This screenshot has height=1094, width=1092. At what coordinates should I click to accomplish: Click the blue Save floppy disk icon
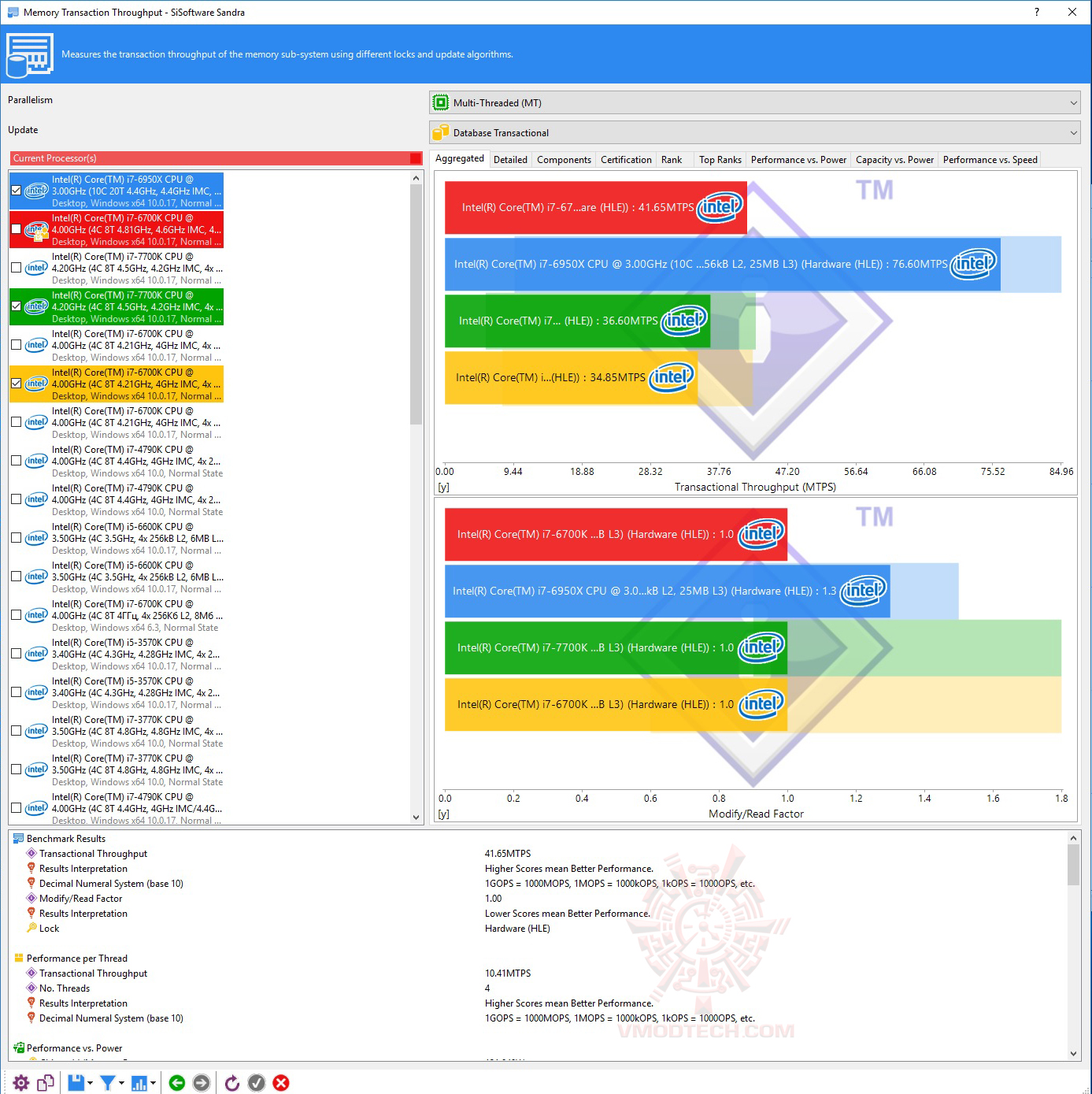(76, 1083)
